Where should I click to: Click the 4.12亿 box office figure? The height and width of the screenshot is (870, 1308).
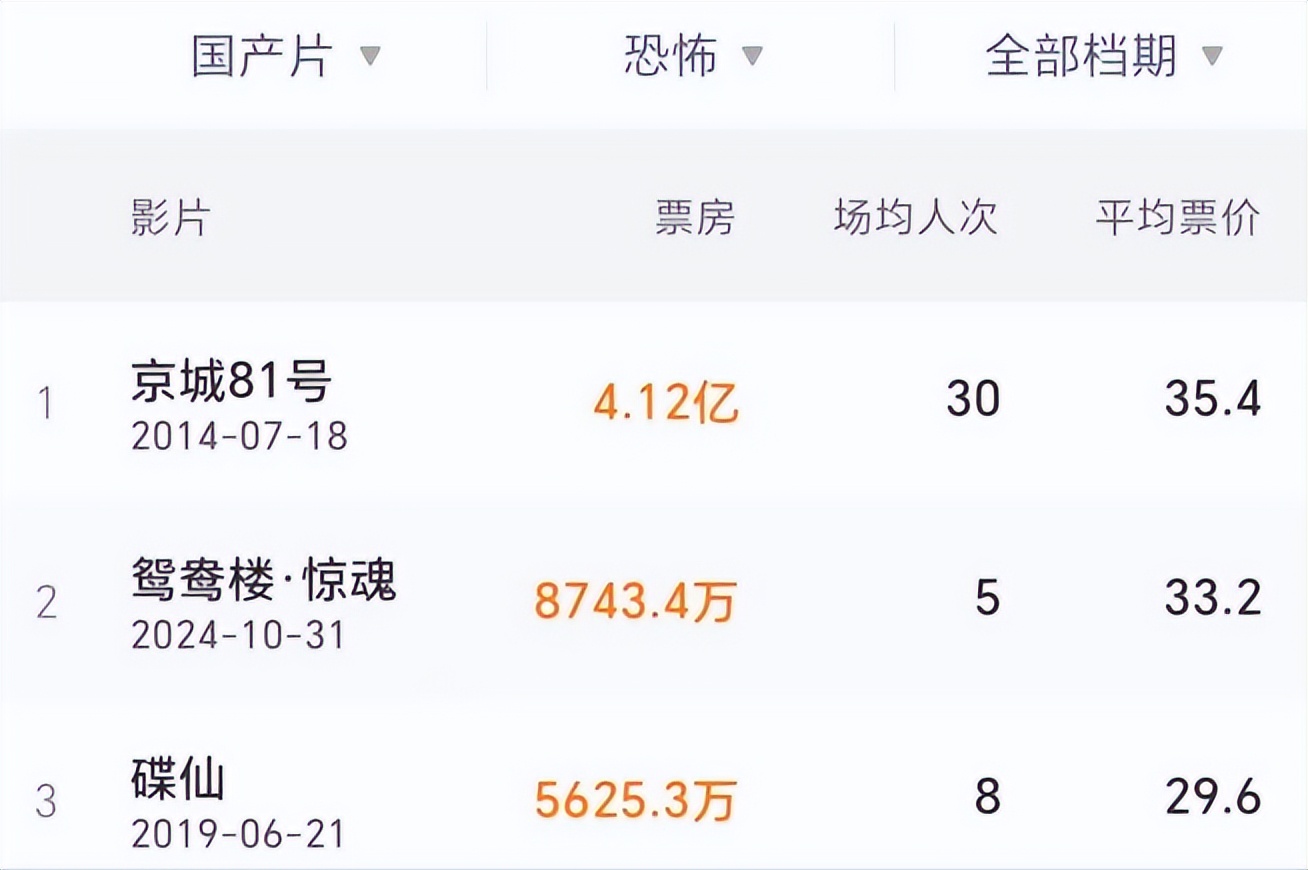coord(666,403)
